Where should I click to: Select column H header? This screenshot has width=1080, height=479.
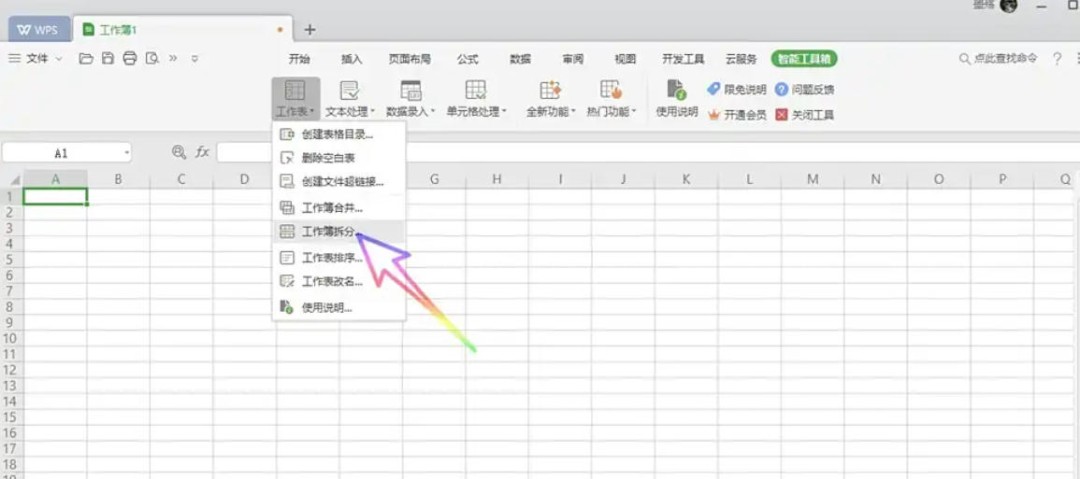pos(497,179)
